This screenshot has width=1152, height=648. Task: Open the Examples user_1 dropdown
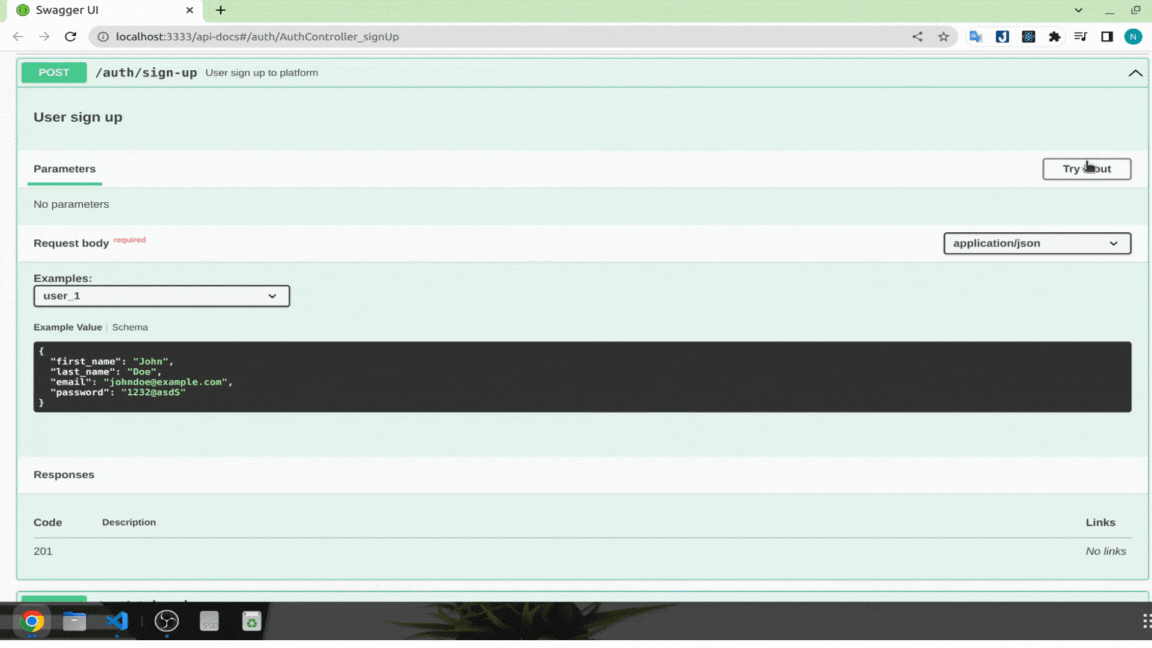coord(162,296)
